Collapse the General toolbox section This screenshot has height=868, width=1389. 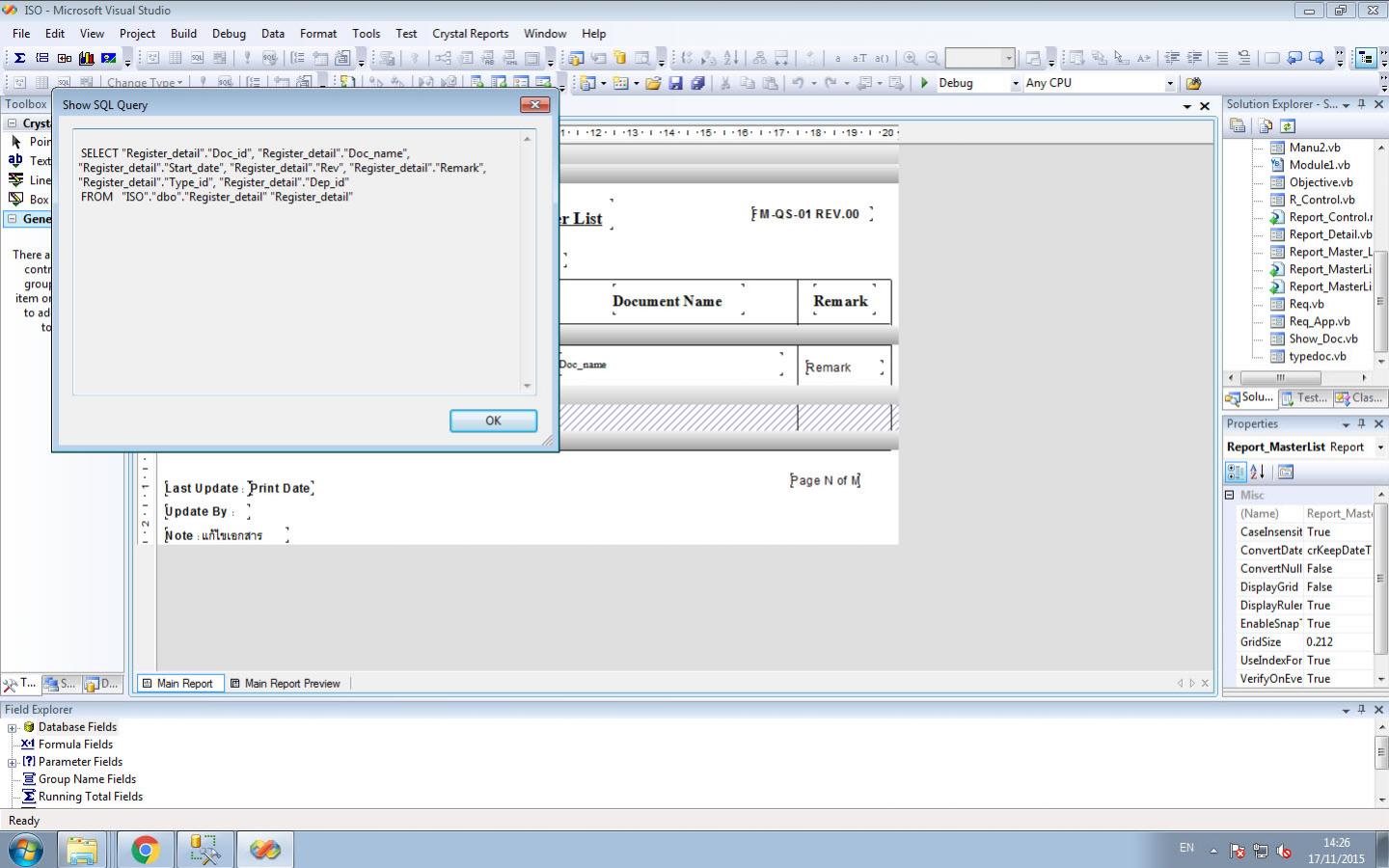click(x=13, y=219)
